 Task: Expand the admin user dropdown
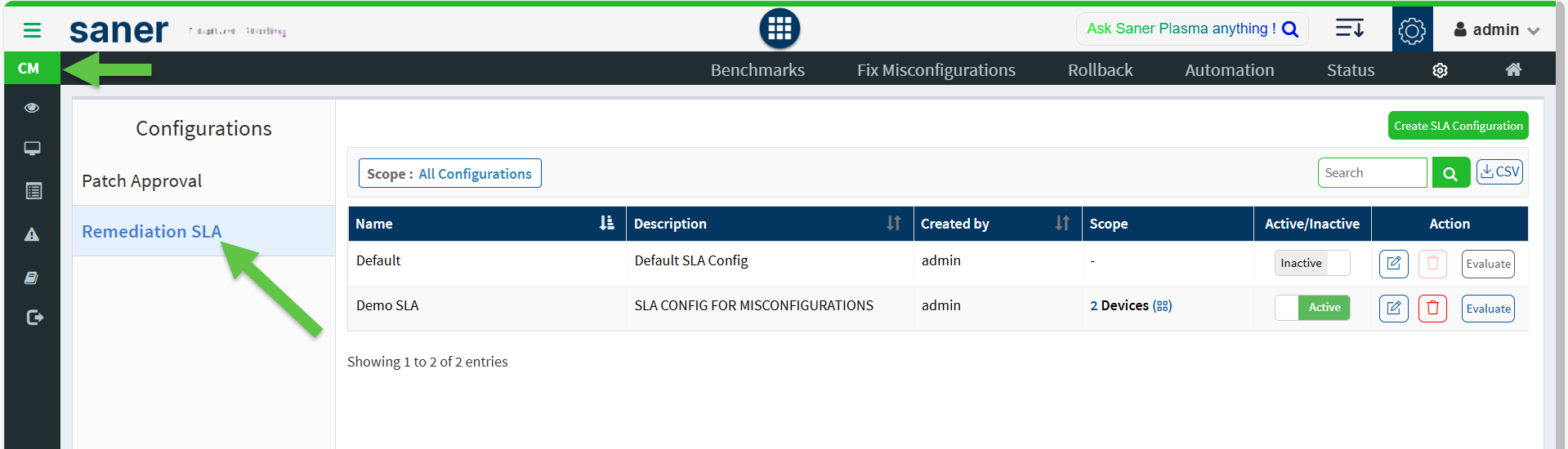1496,30
